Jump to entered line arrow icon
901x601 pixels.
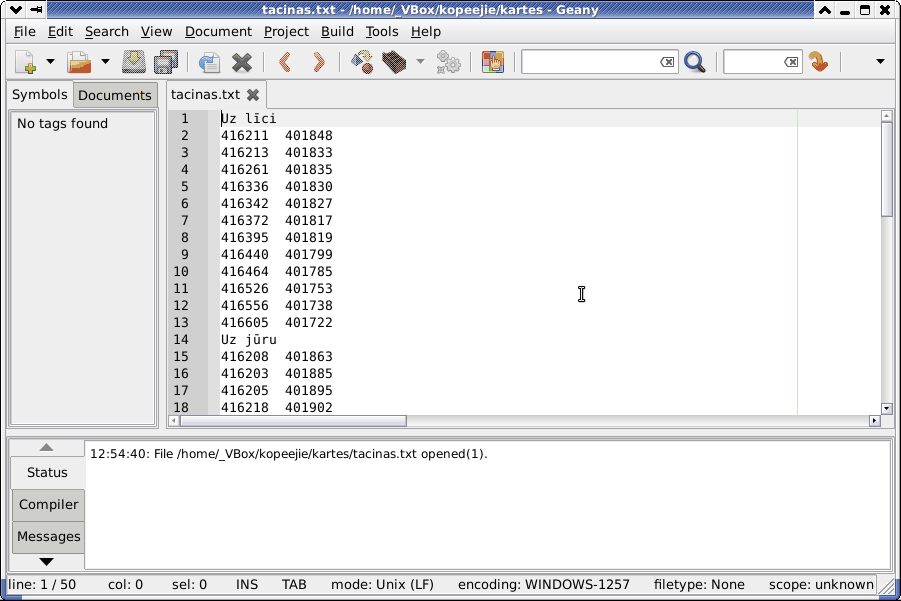coord(818,62)
